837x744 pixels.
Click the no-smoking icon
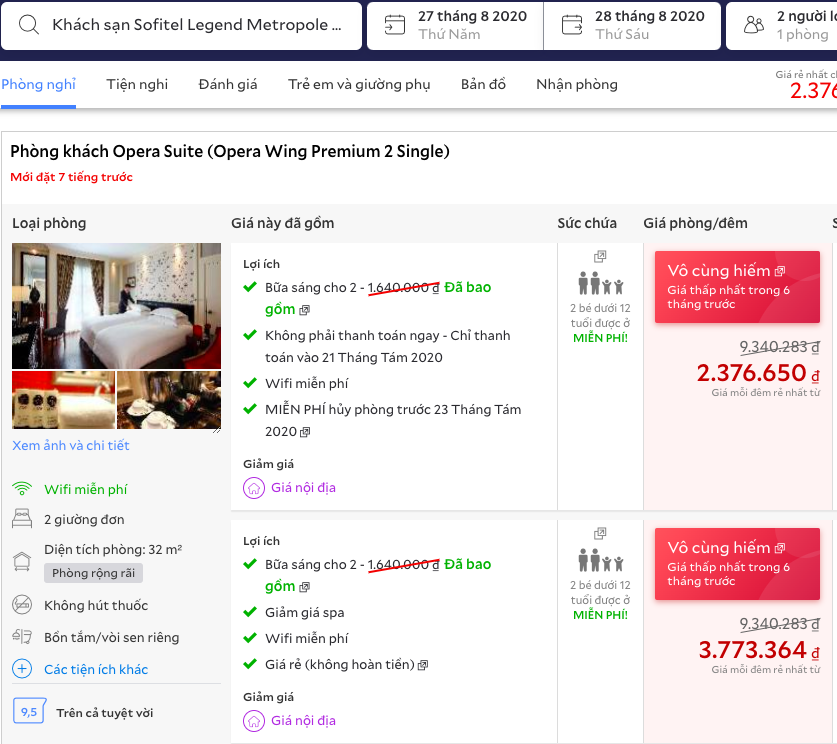[22, 605]
